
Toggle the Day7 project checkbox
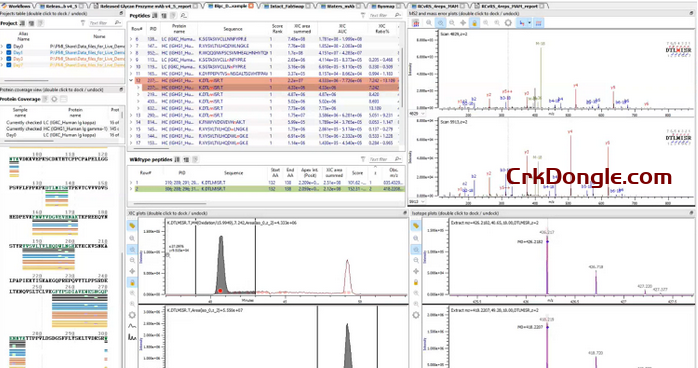pyautogui.click(x=9, y=65)
